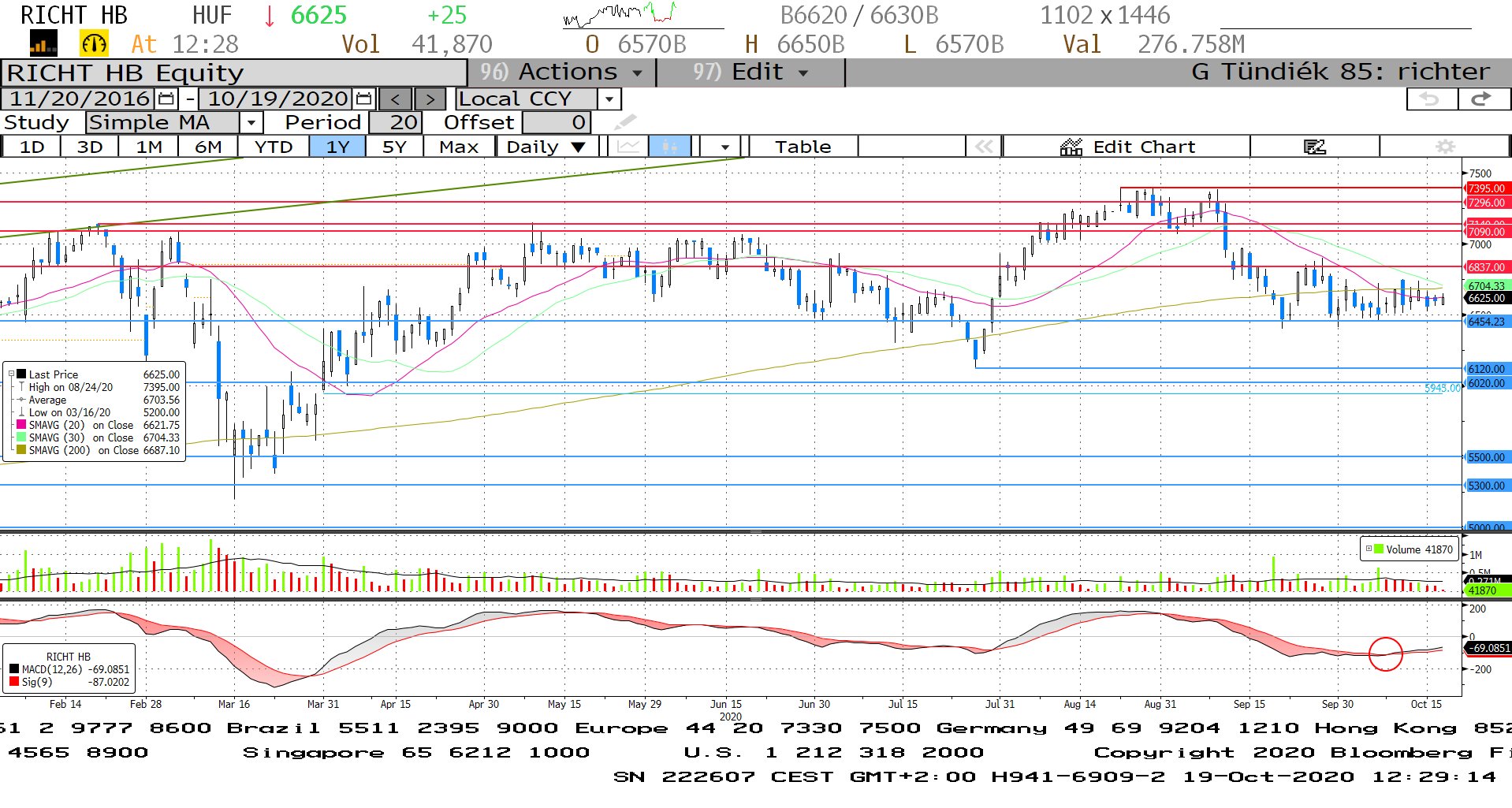
Task: Click the red down arrow price indicator
Action: 270,16
